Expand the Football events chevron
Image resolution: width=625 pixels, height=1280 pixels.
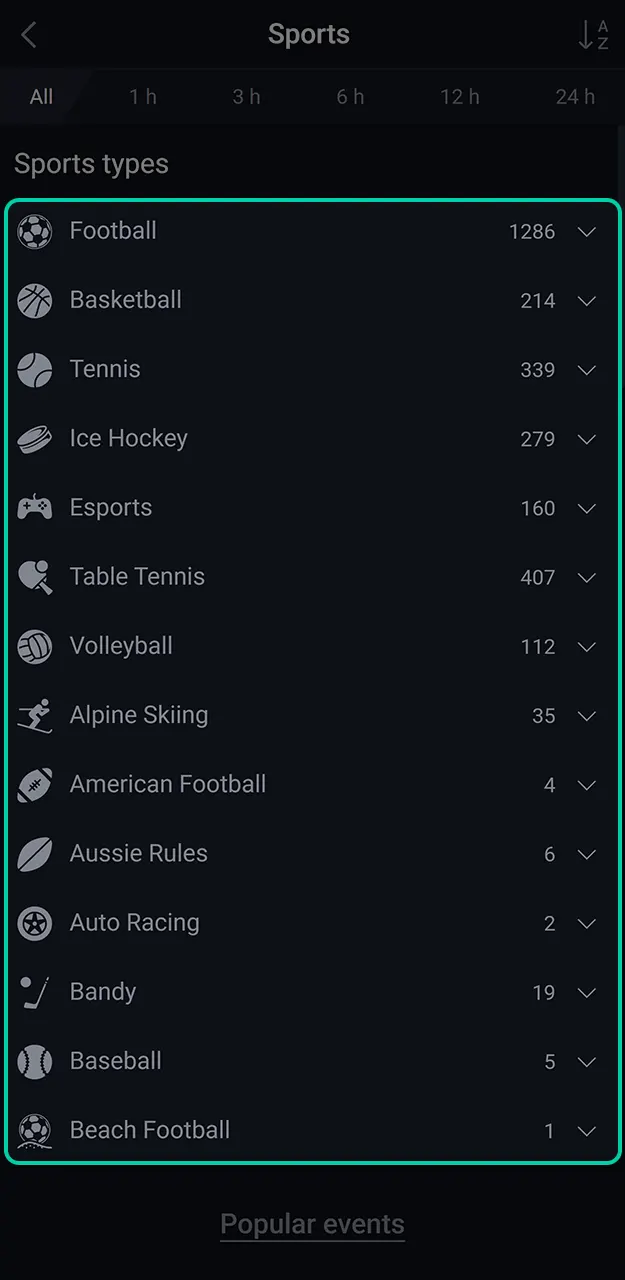click(x=587, y=232)
